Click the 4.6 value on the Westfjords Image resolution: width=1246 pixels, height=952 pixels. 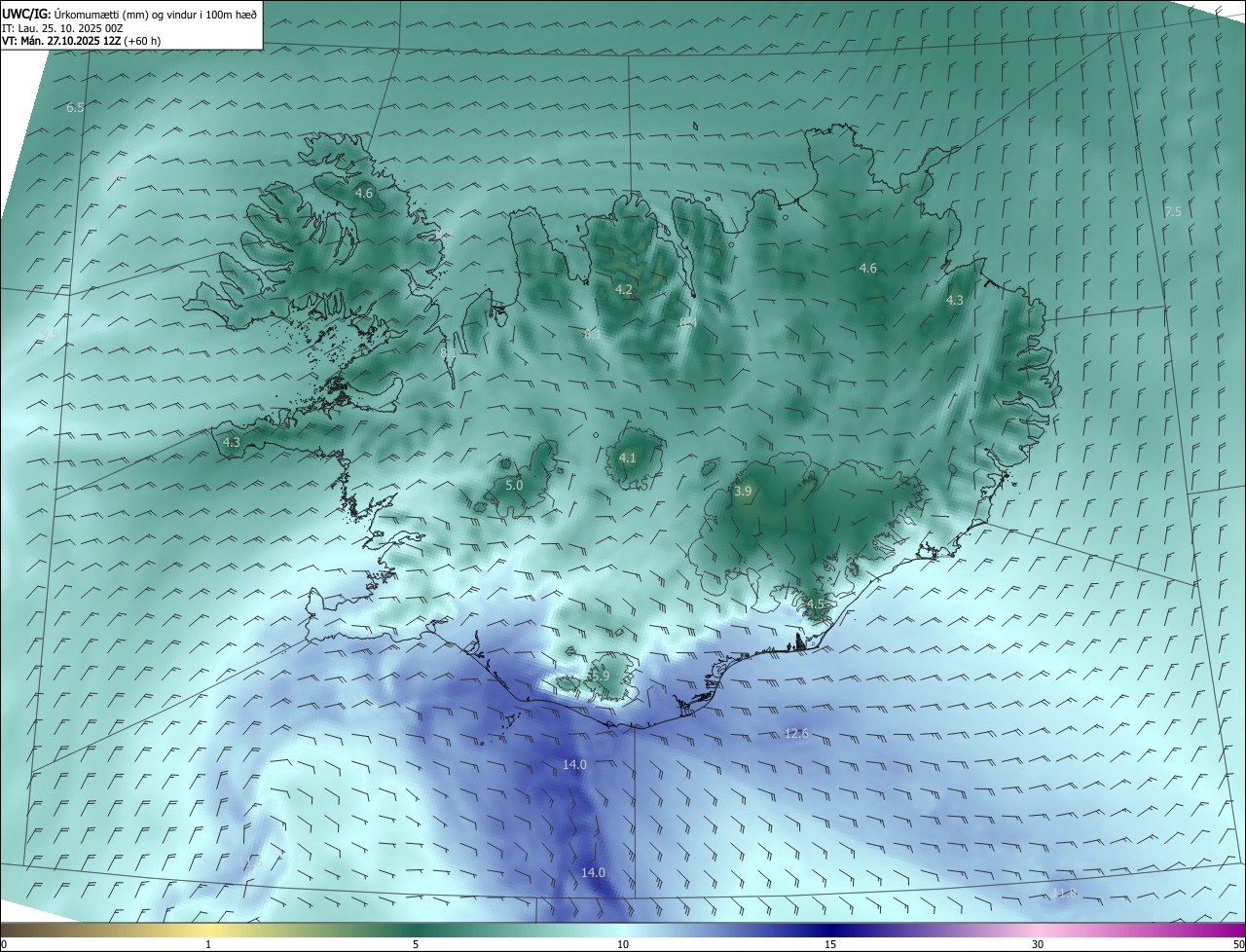(363, 194)
